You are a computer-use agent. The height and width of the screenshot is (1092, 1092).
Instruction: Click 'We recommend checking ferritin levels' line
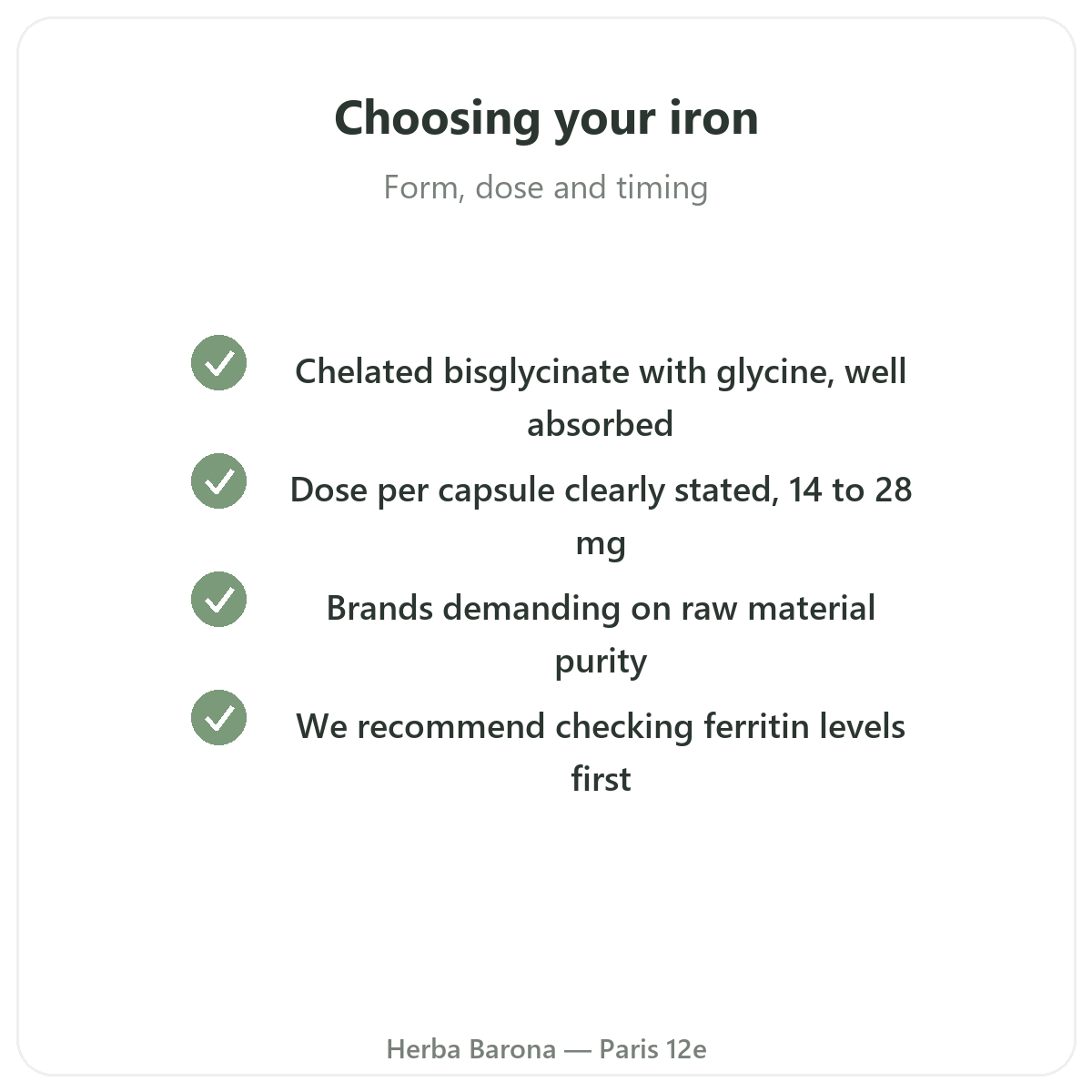click(601, 726)
